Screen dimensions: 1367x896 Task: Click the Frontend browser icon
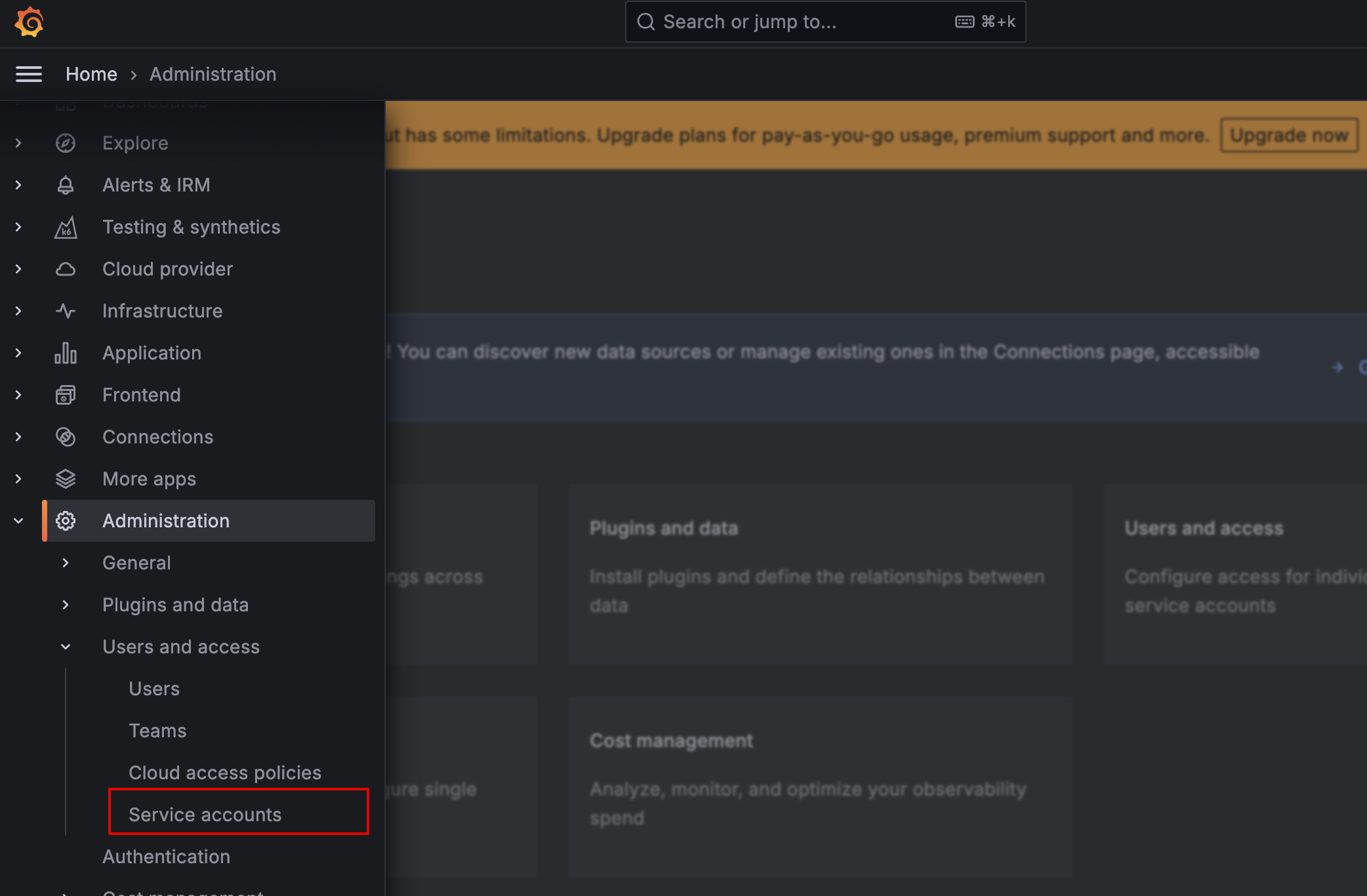66,395
